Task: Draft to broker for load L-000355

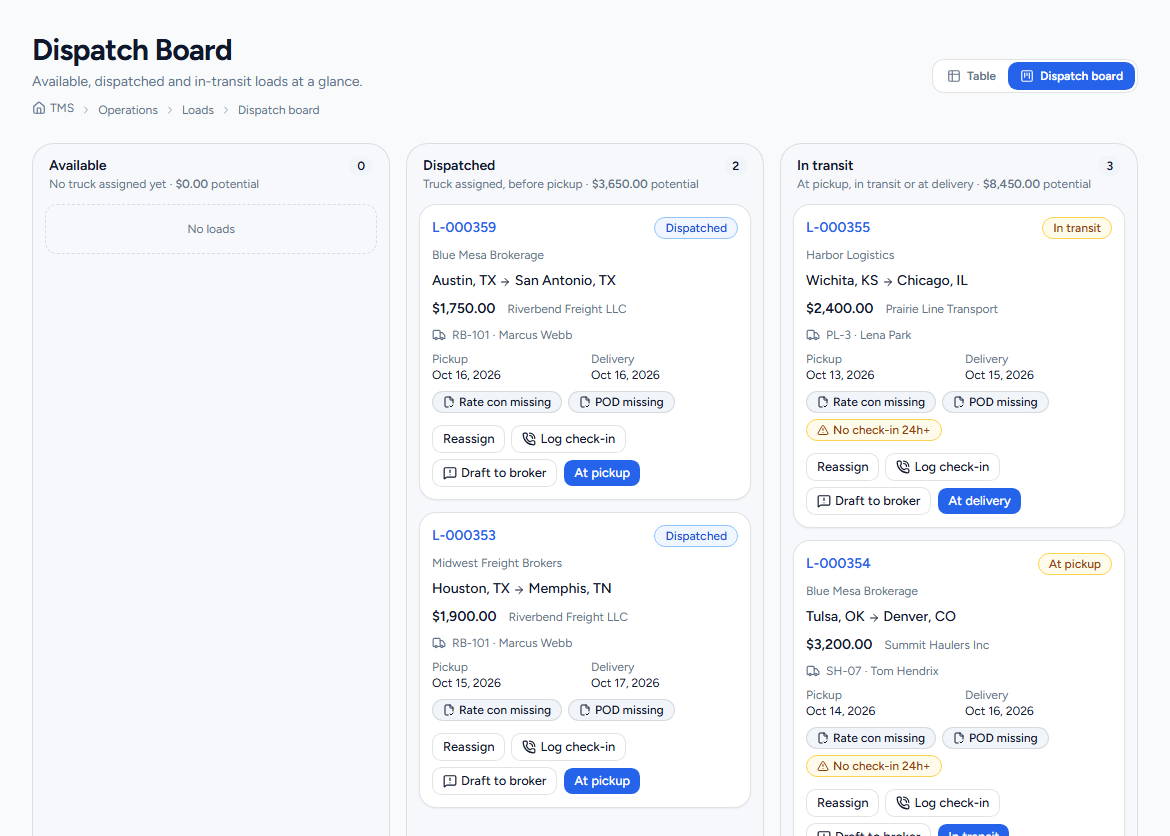Action: (x=869, y=501)
